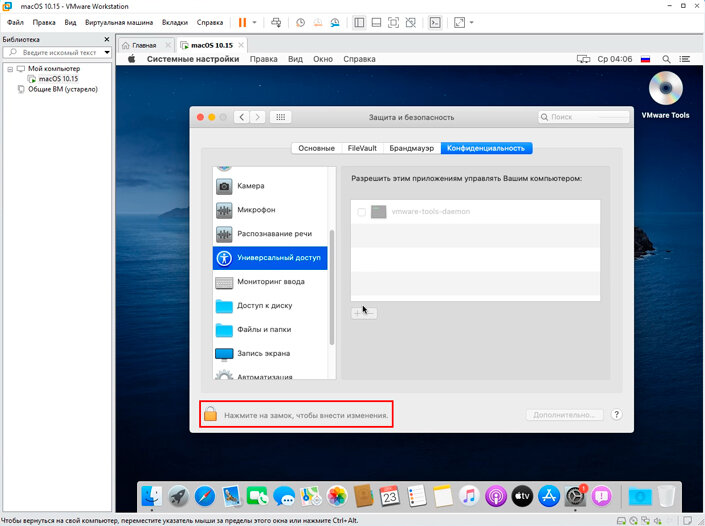Collapse the Мой компьютер tree node
The image size is (705, 526).
10,69
